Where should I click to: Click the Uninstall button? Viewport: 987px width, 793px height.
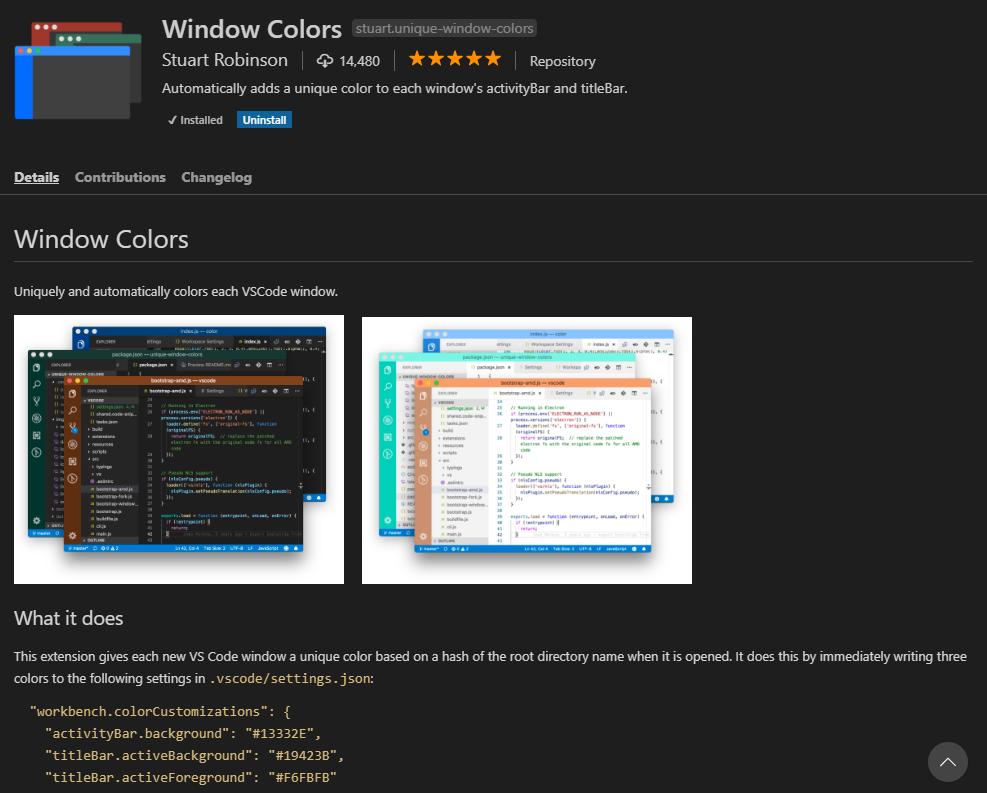[263, 119]
